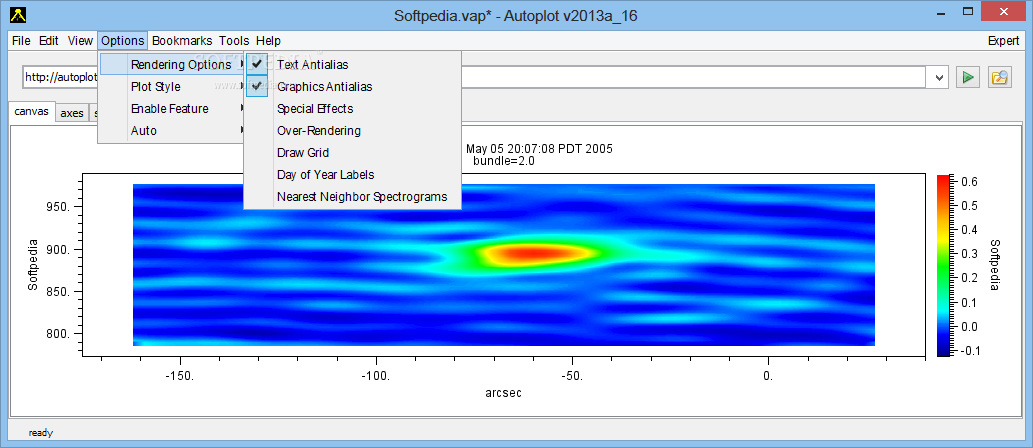This screenshot has width=1033, height=448.
Task: Click the -150. x-axis tick label
Action: [180, 374]
